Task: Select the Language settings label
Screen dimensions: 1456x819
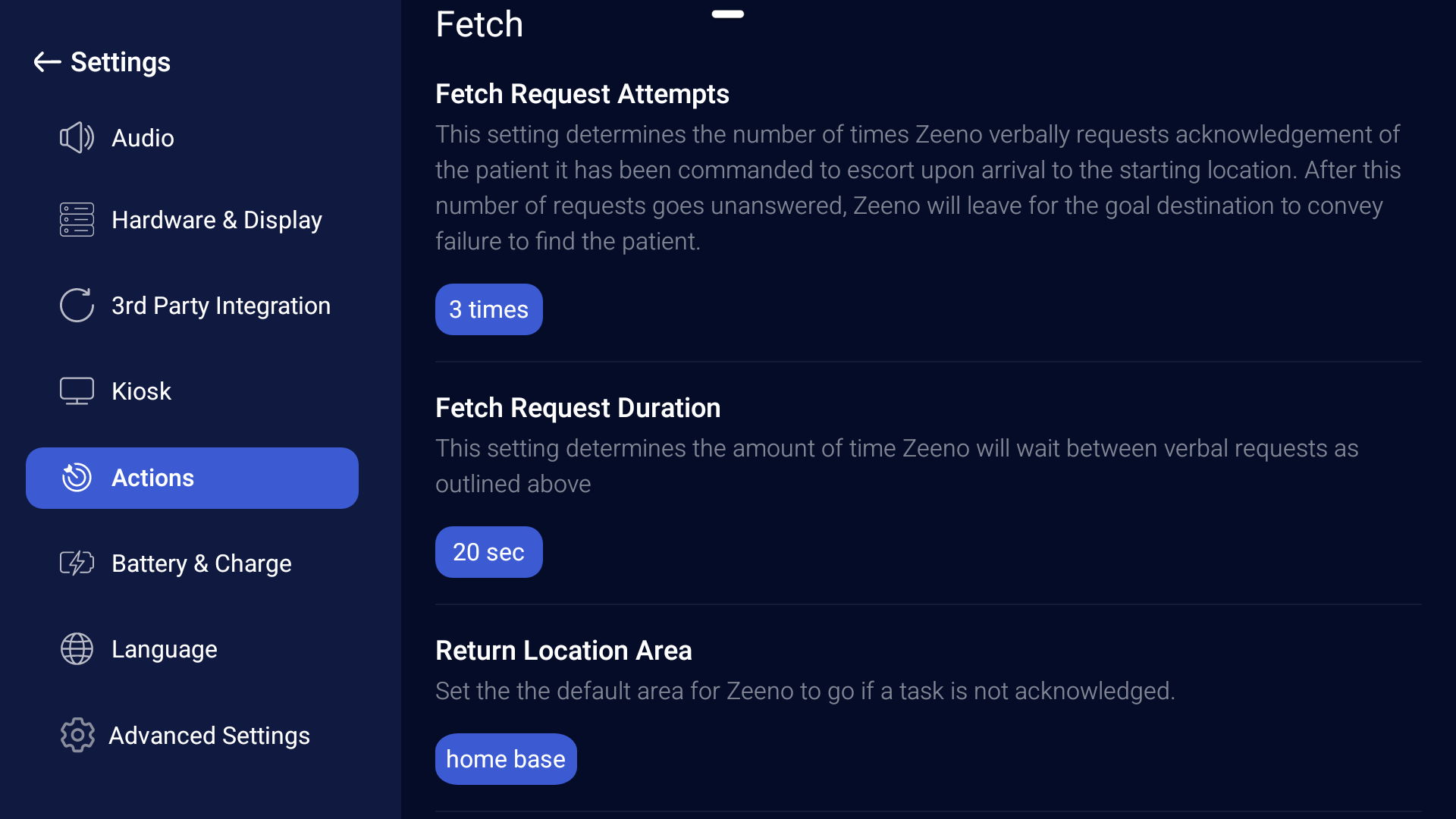Action: [x=164, y=649]
